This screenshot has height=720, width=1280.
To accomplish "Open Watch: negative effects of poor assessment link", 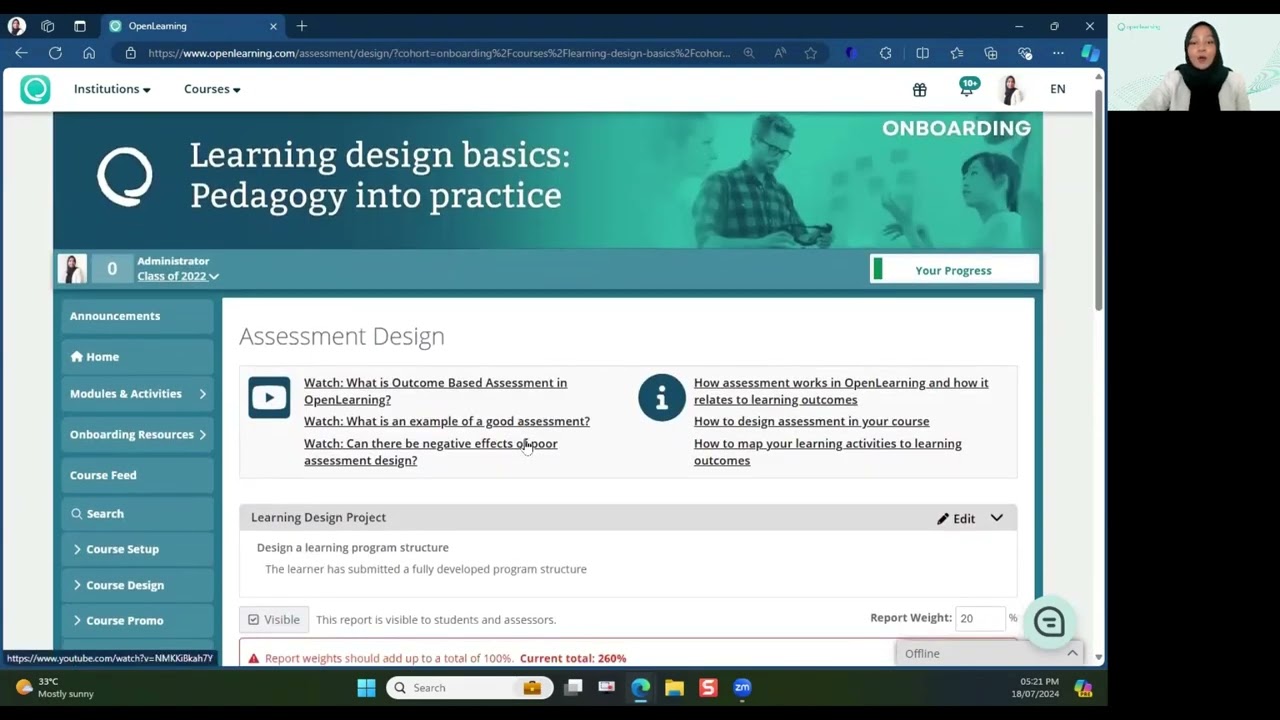I will 431,452.
